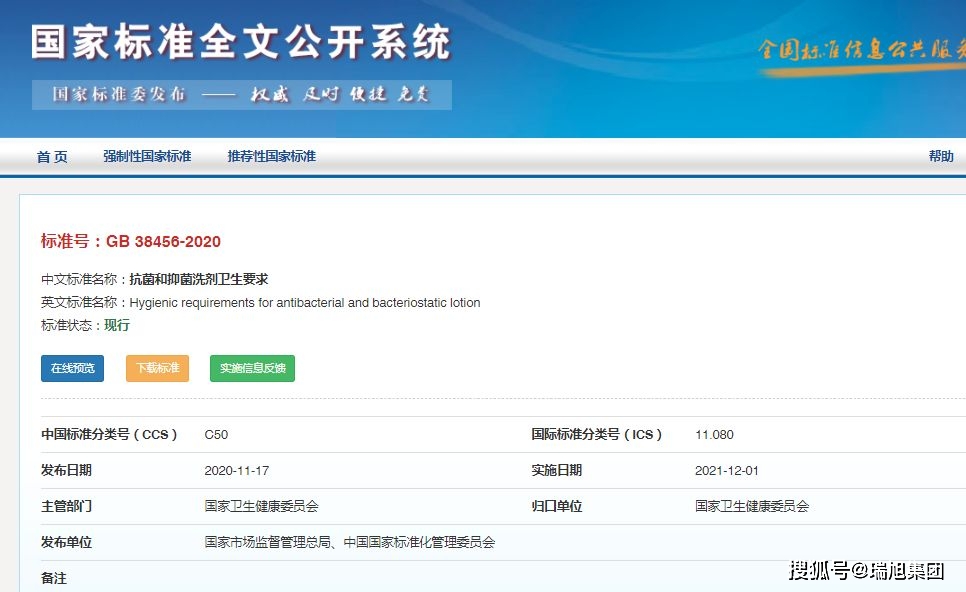The width and height of the screenshot is (966, 592).
Task: Click the 国际标准分类号 (ICS) label
Action: click(596, 434)
